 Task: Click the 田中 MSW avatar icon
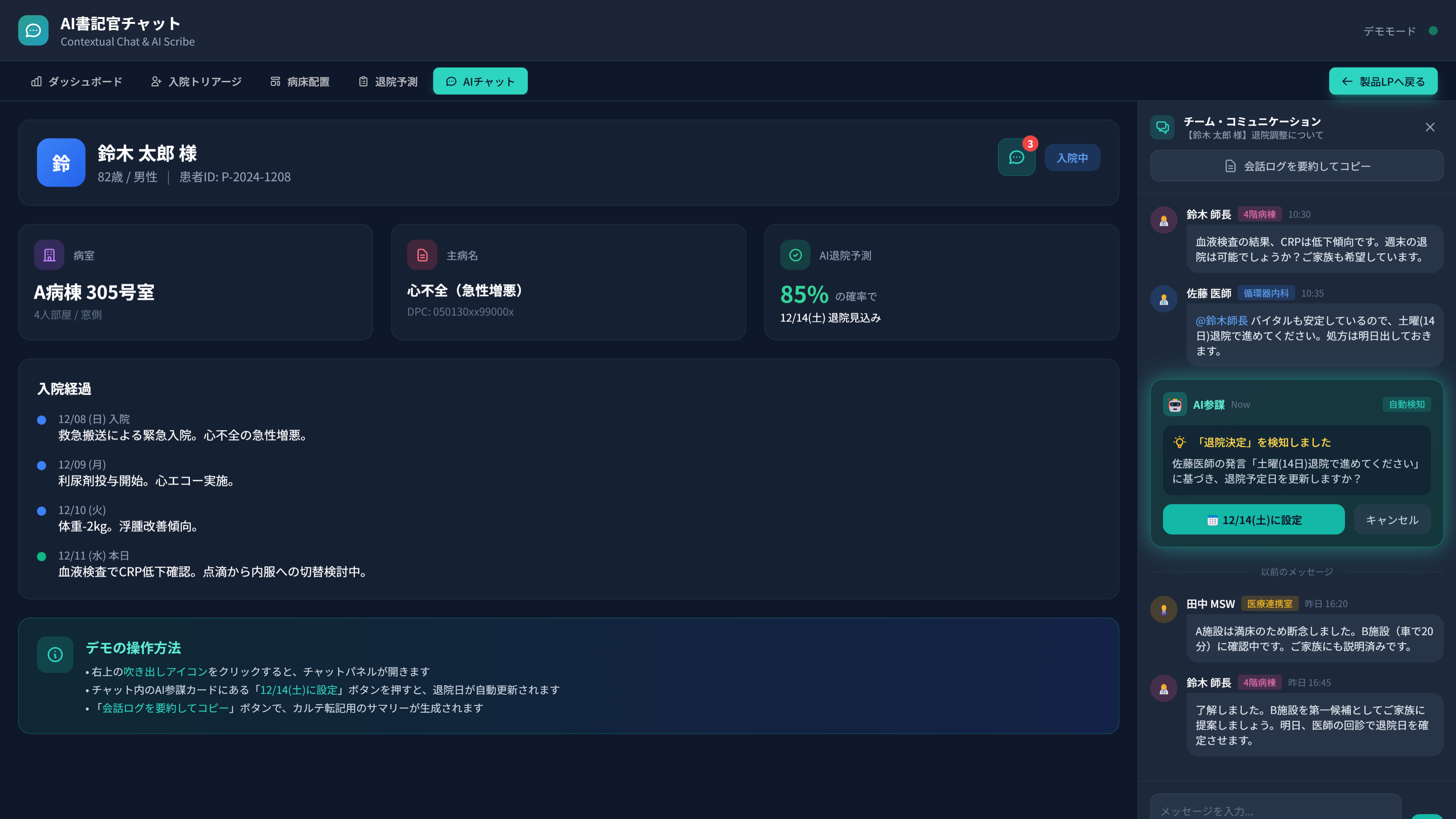pos(1164,609)
